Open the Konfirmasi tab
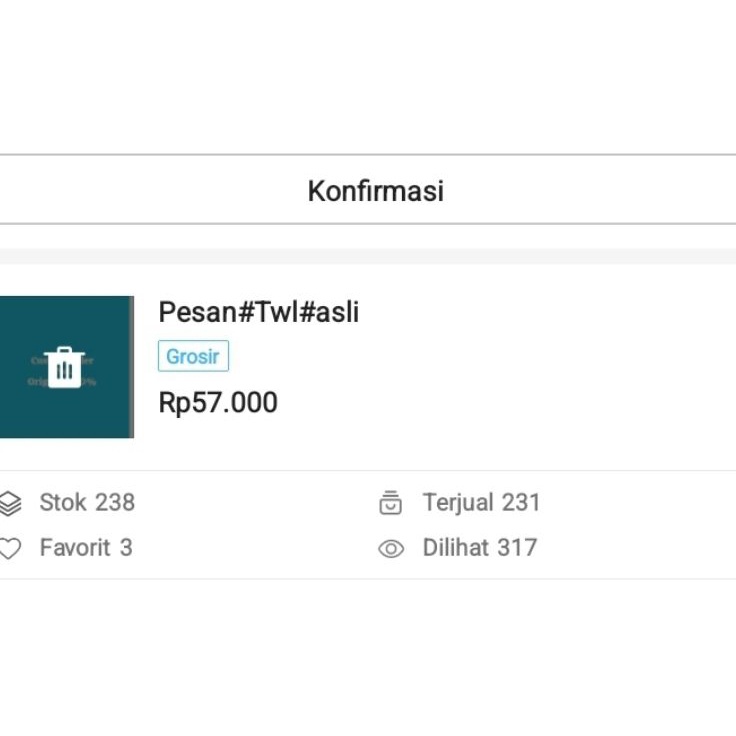 tap(375, 191)
